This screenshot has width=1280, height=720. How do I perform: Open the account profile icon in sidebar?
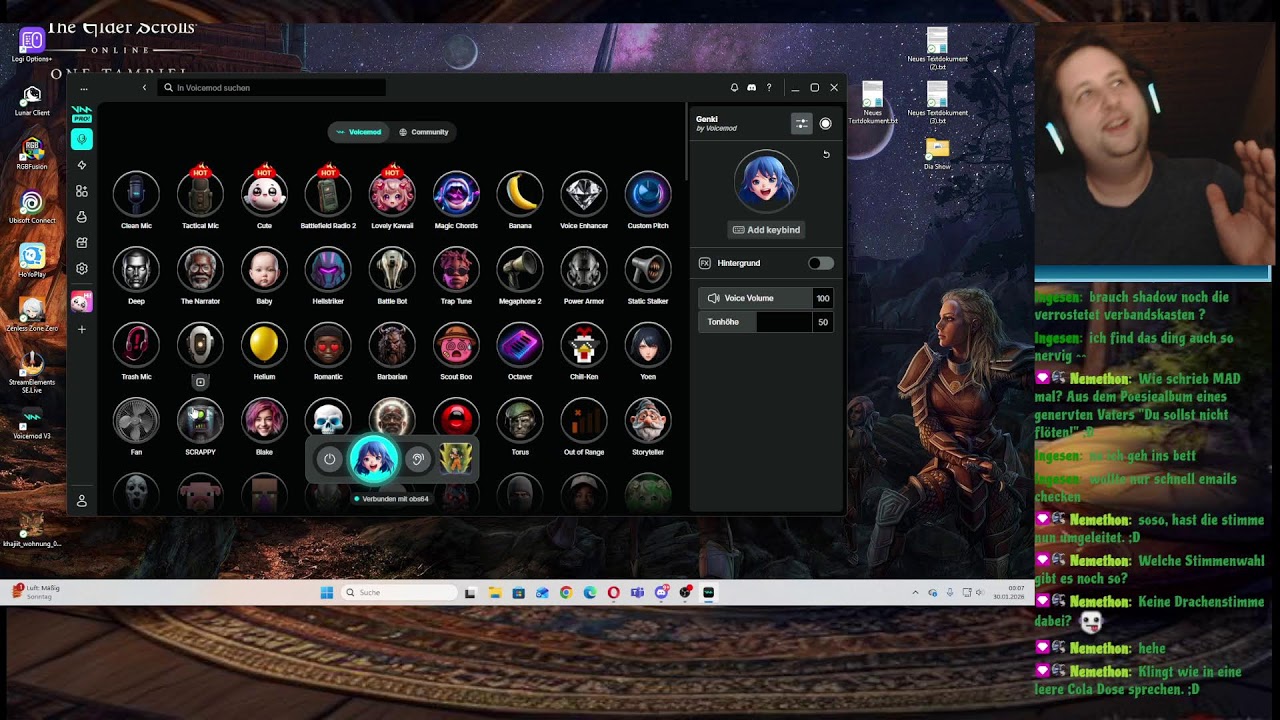tap(82, 501)
